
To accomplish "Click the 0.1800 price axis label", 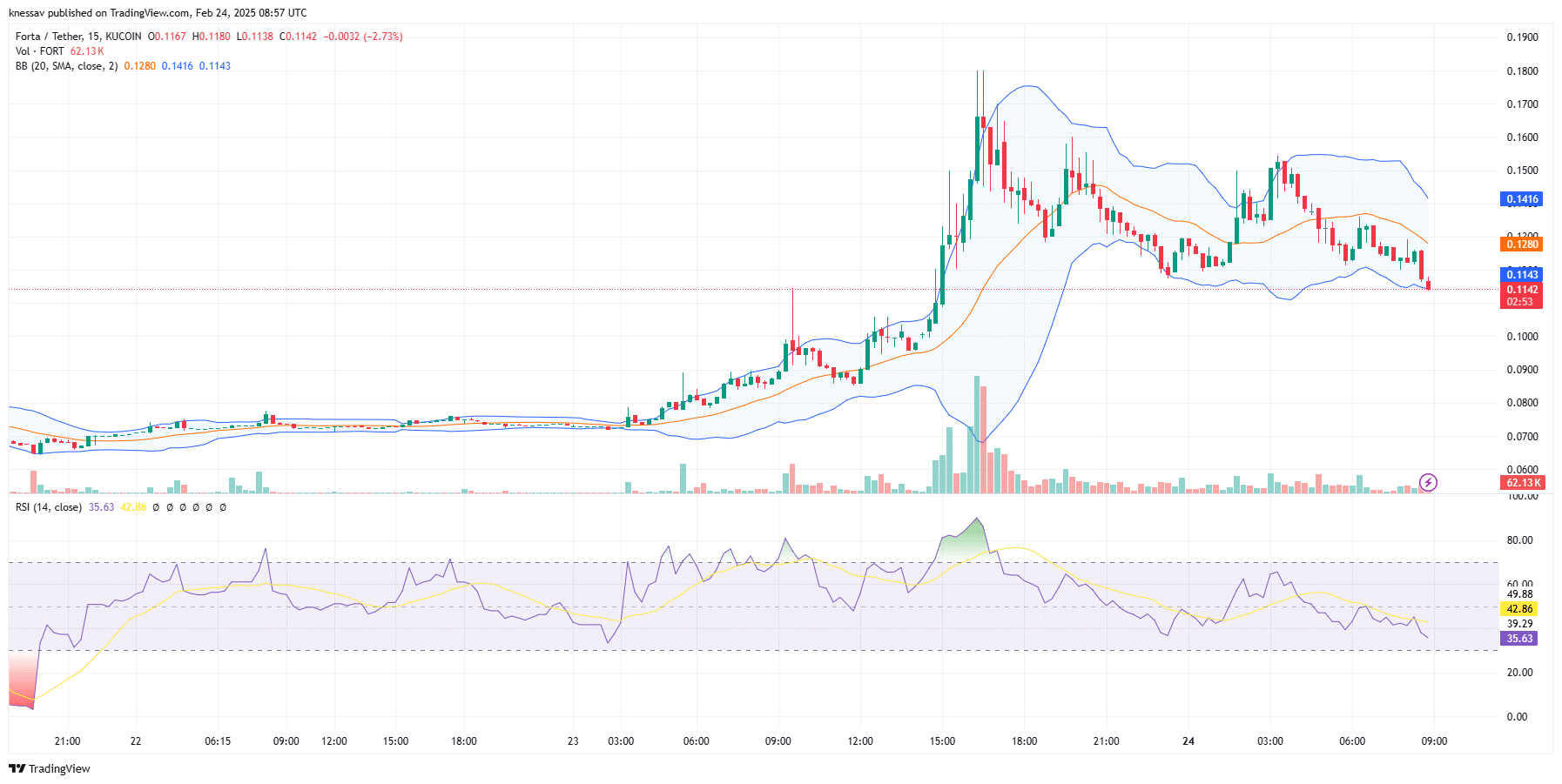I will pos(1523,71).
